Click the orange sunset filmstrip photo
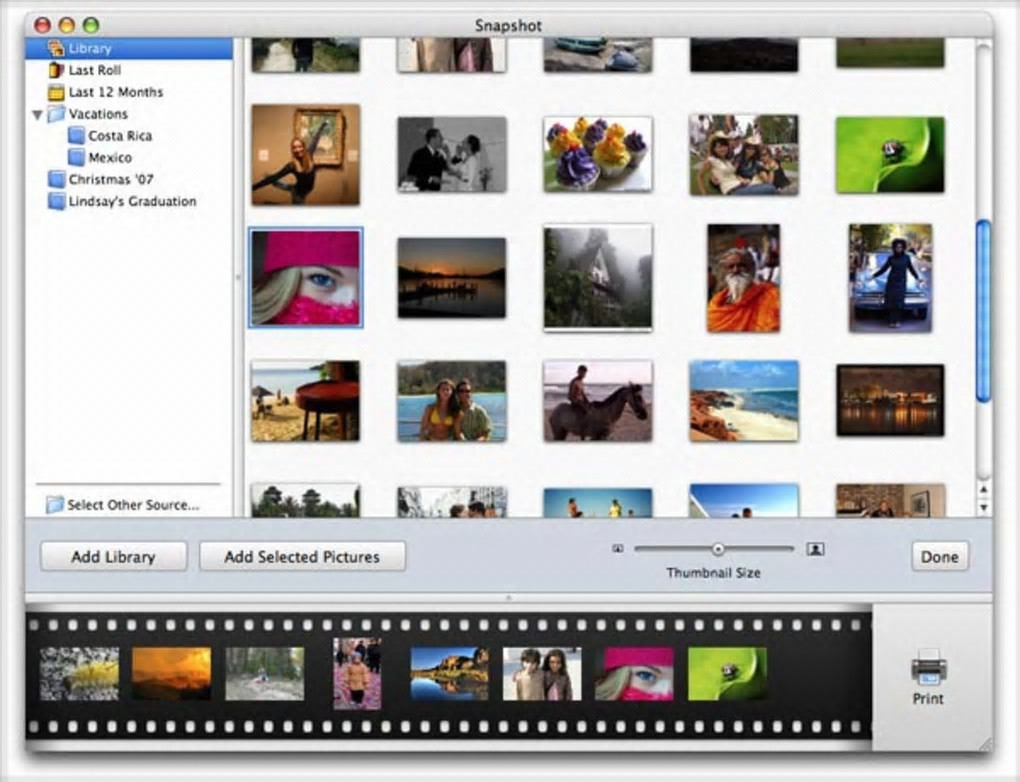 [x=172, y=673]
